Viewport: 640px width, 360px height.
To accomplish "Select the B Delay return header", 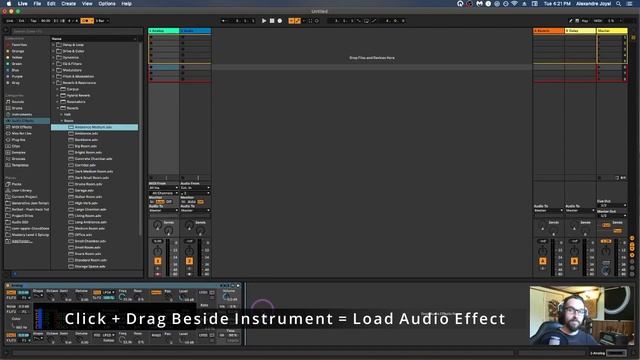I will coord(580,31).
